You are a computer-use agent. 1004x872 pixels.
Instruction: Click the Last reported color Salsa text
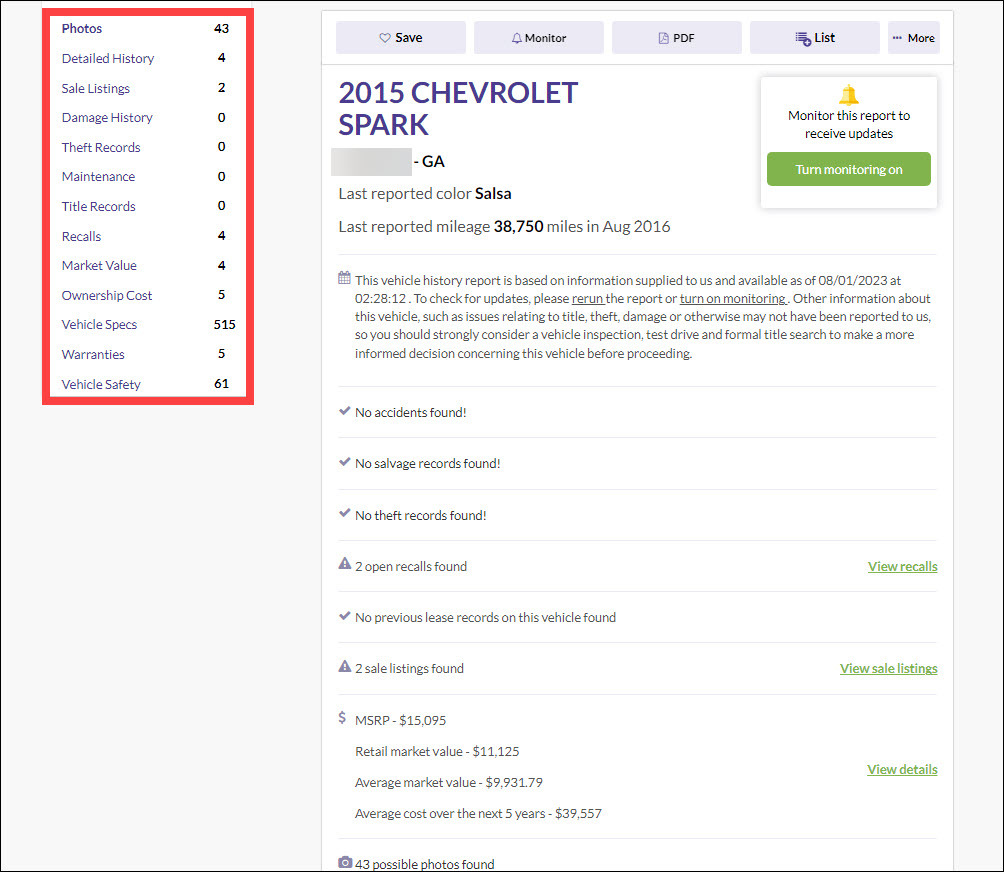click(425, 193)
